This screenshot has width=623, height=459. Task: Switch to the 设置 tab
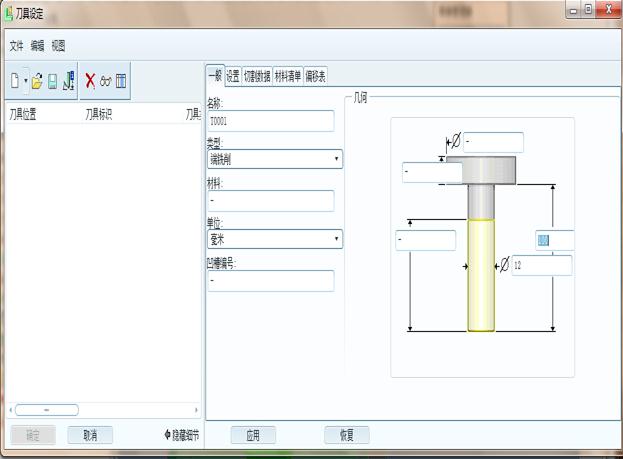(233, 75)
